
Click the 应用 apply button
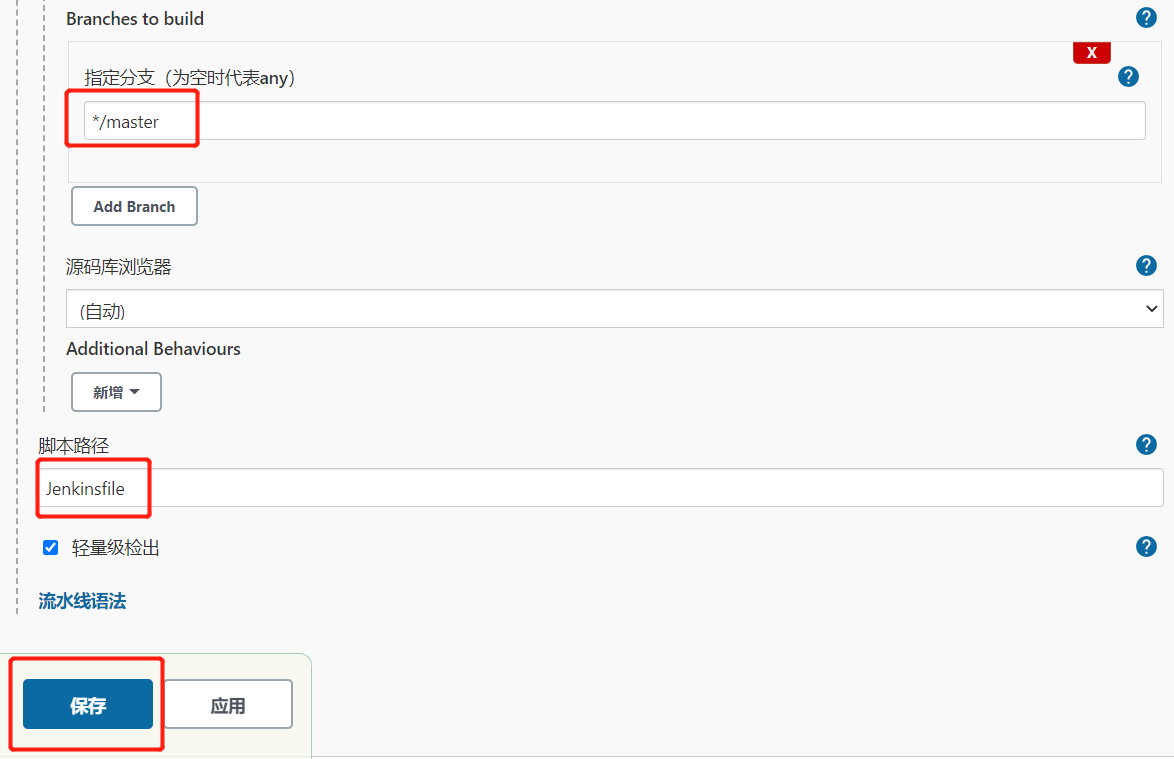pyautogui.click(x=228, y=705)
